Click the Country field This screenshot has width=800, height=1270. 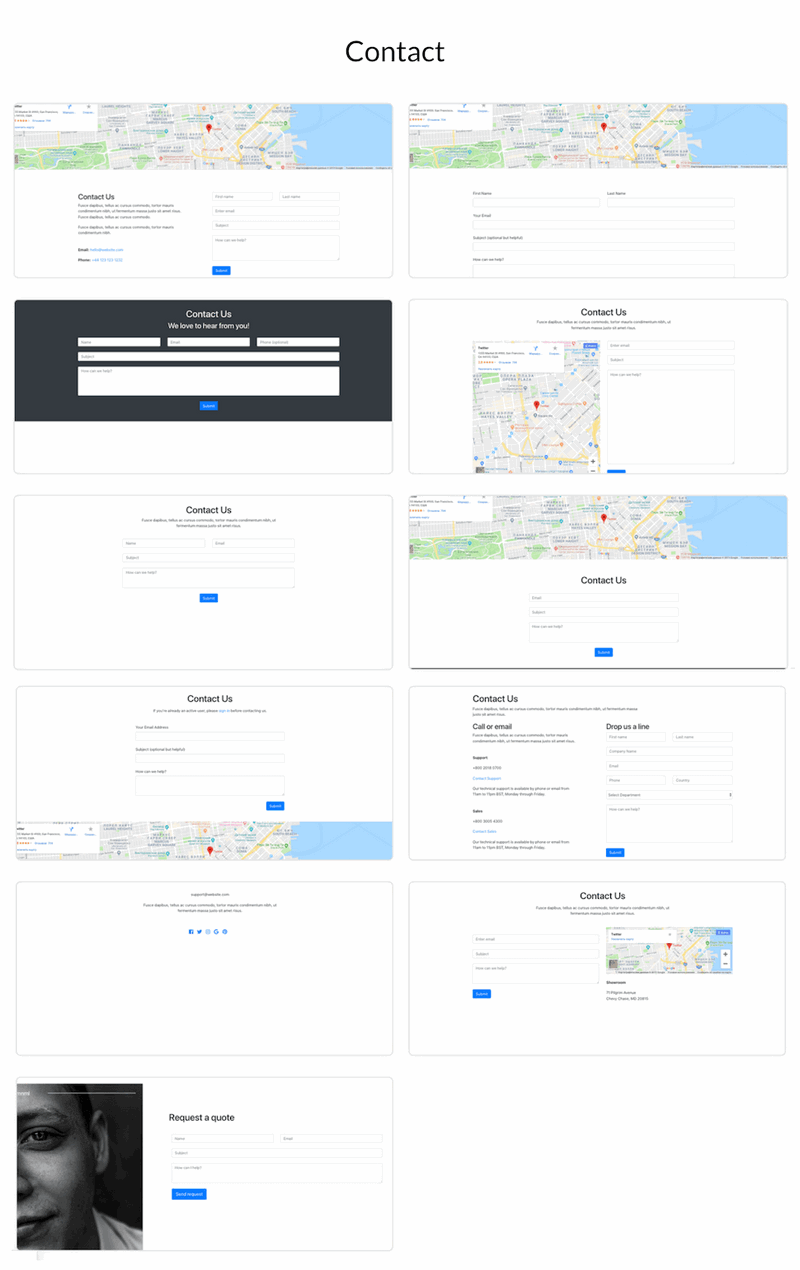(702, 780)
